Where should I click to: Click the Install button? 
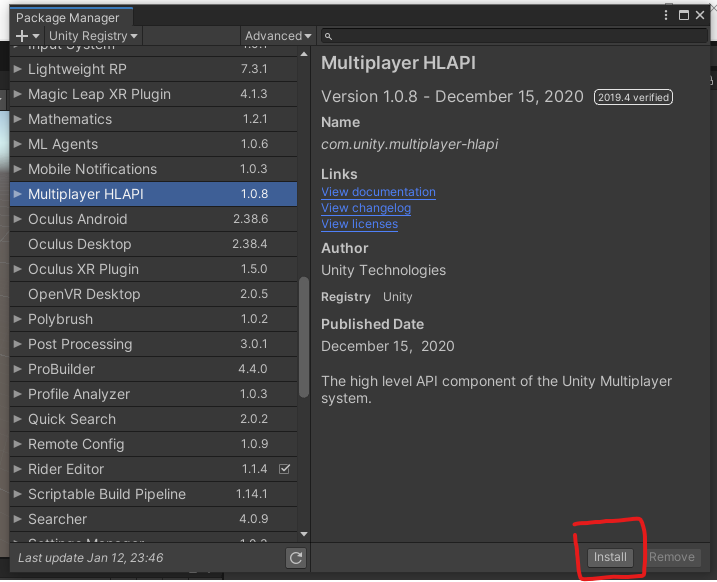pyautogui.click(x=610, y=557)
